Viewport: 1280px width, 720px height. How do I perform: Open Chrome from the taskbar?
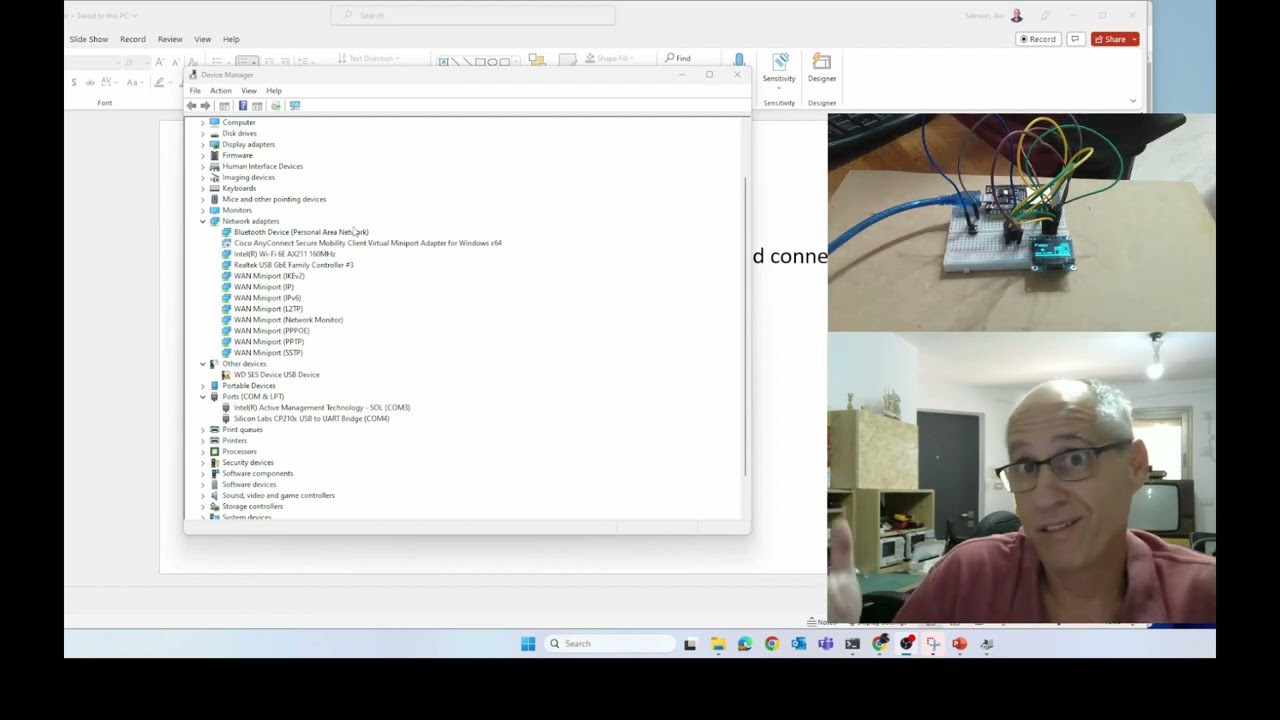pos(771,644)
